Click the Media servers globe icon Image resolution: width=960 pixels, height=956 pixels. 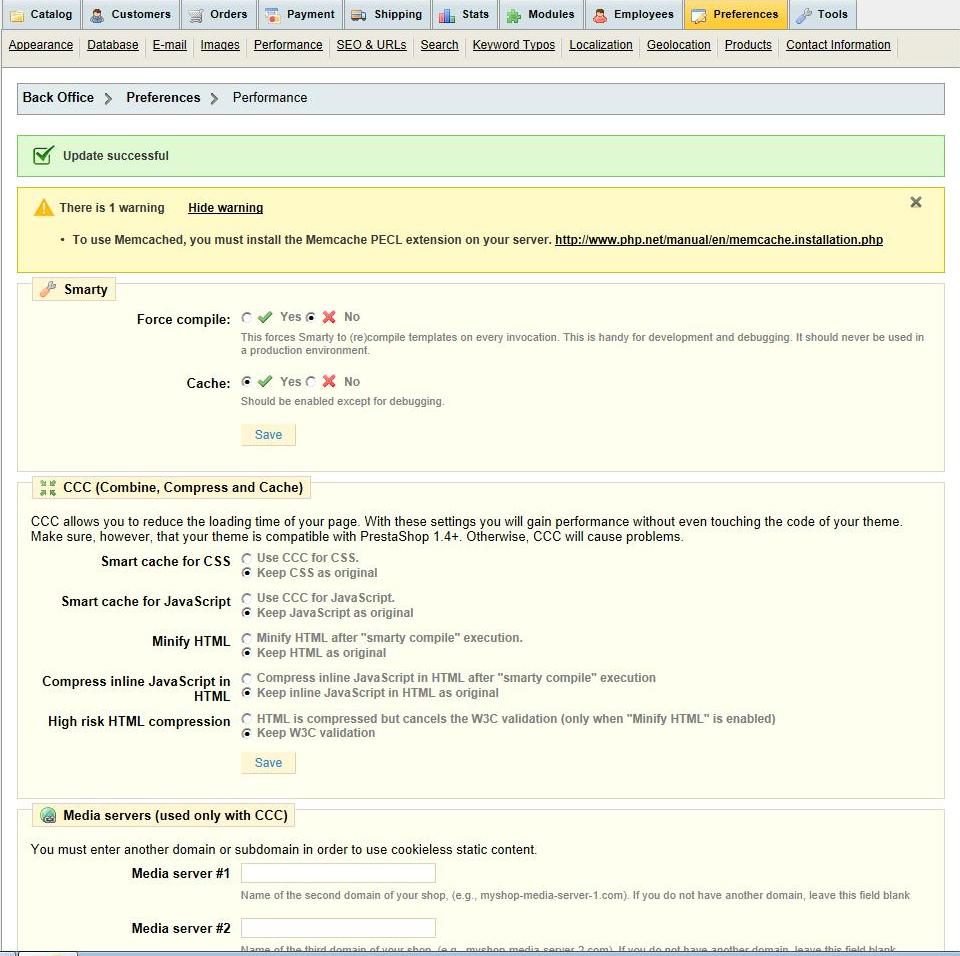coord(48,815)
